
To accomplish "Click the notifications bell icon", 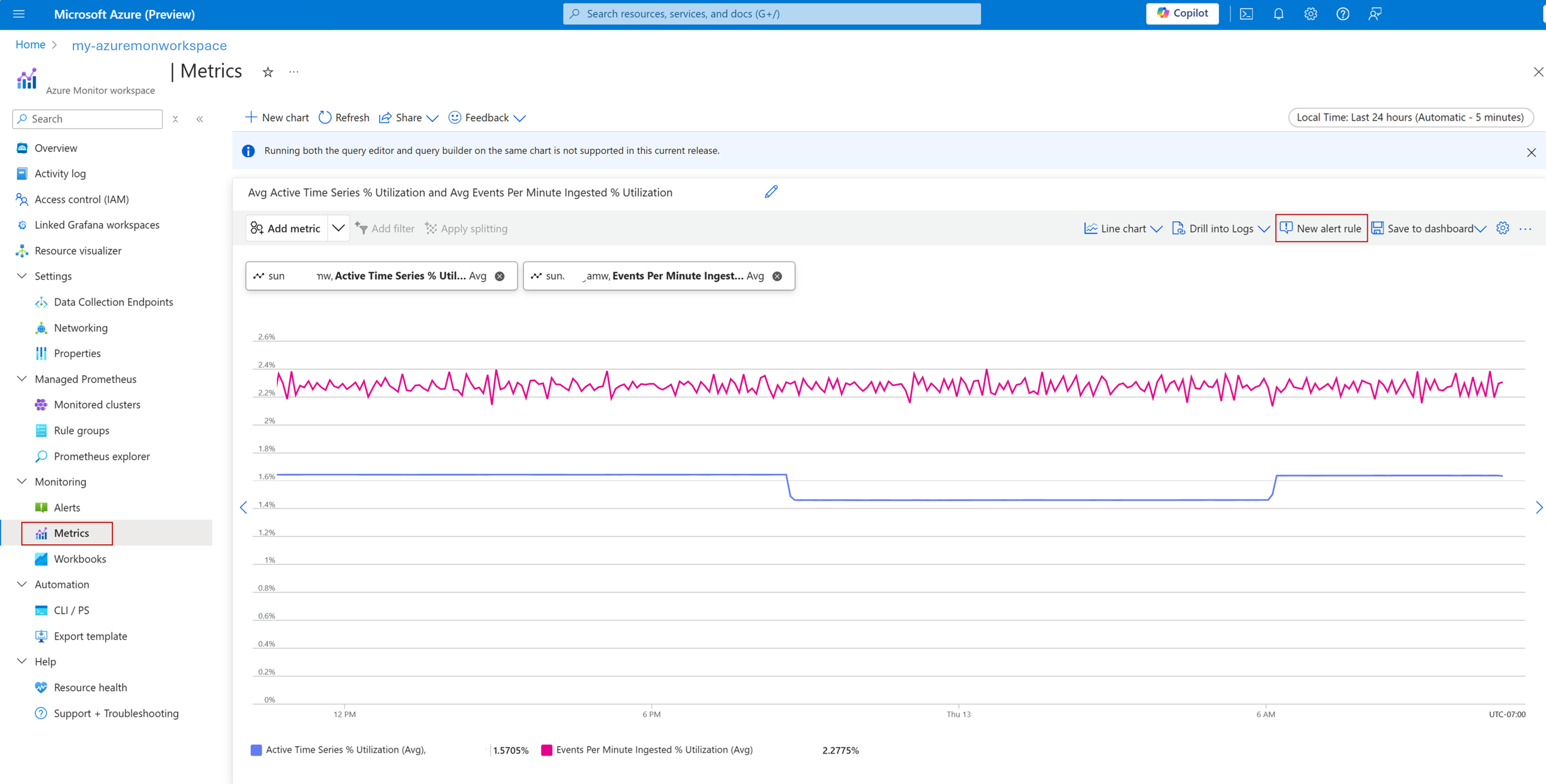I will [x=1278, y=14].
